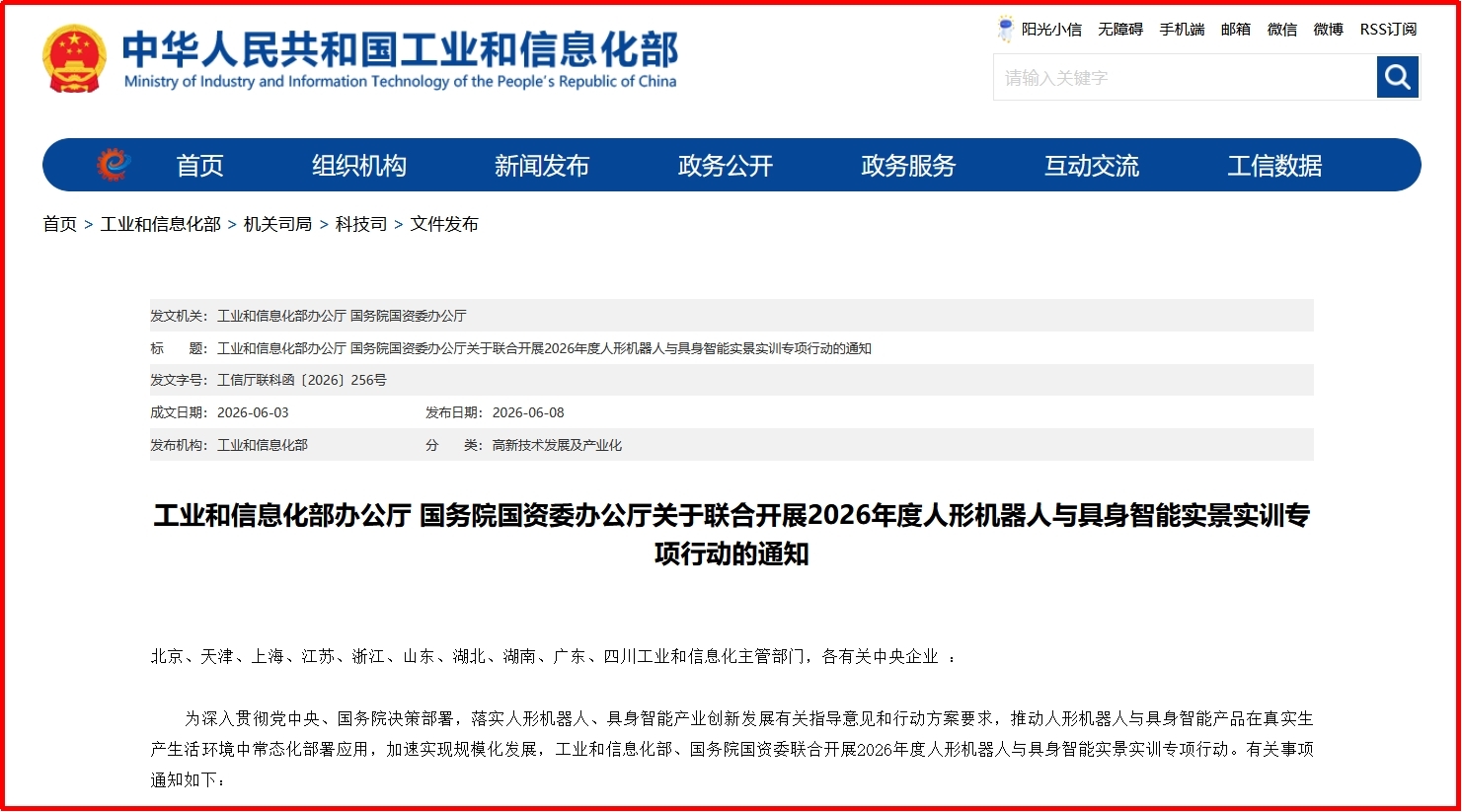
Task: Open the 微博 link
Action: tap(1329, 30)
